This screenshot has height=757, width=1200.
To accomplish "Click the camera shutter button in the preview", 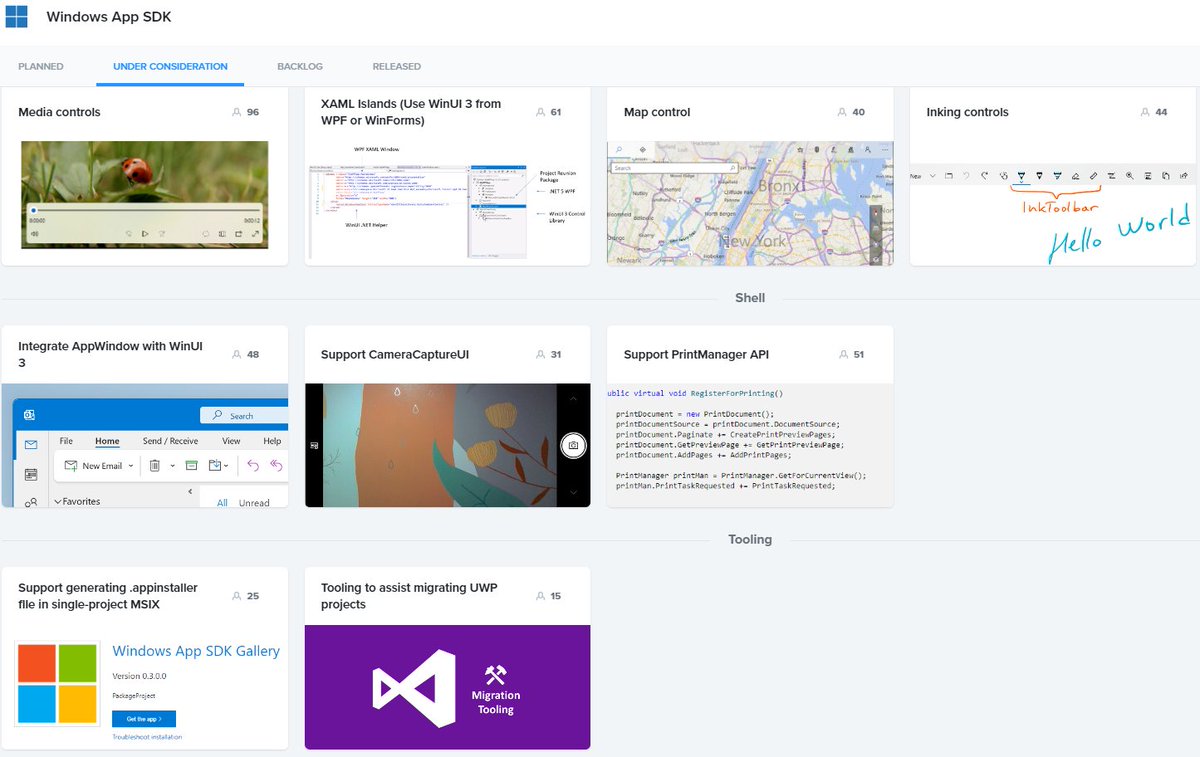I will pyautogui.click(x=573, y=445).
